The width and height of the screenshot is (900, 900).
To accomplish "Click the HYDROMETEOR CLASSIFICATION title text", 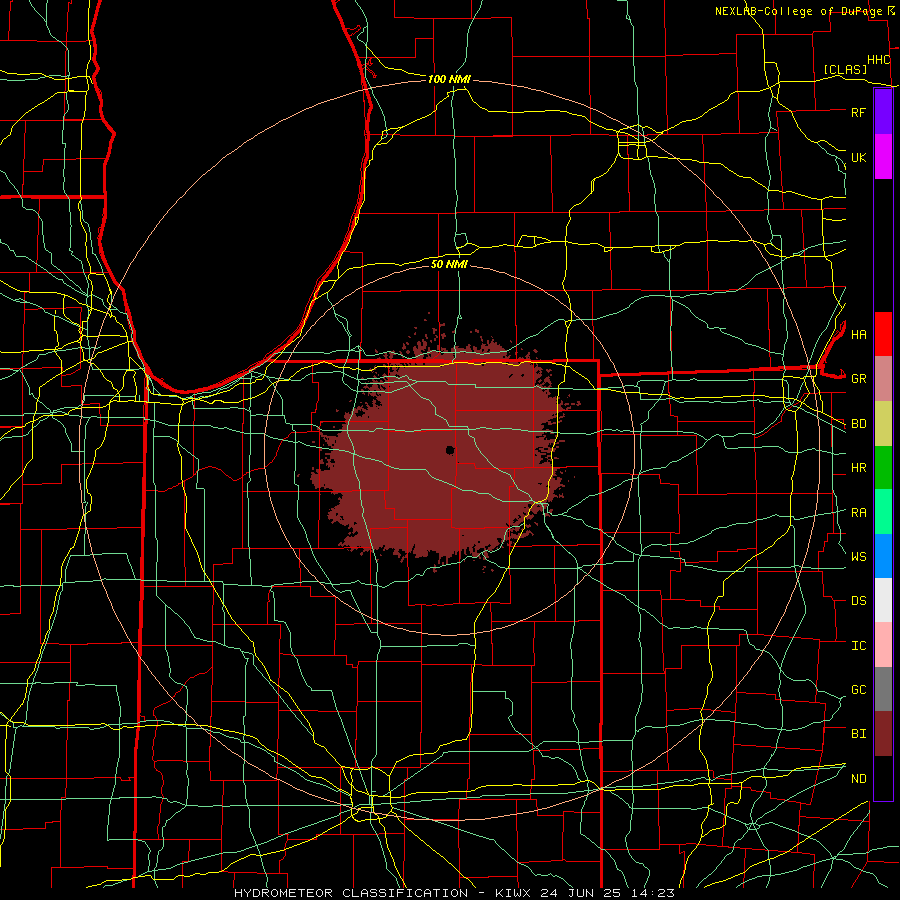I will point(350,893).
